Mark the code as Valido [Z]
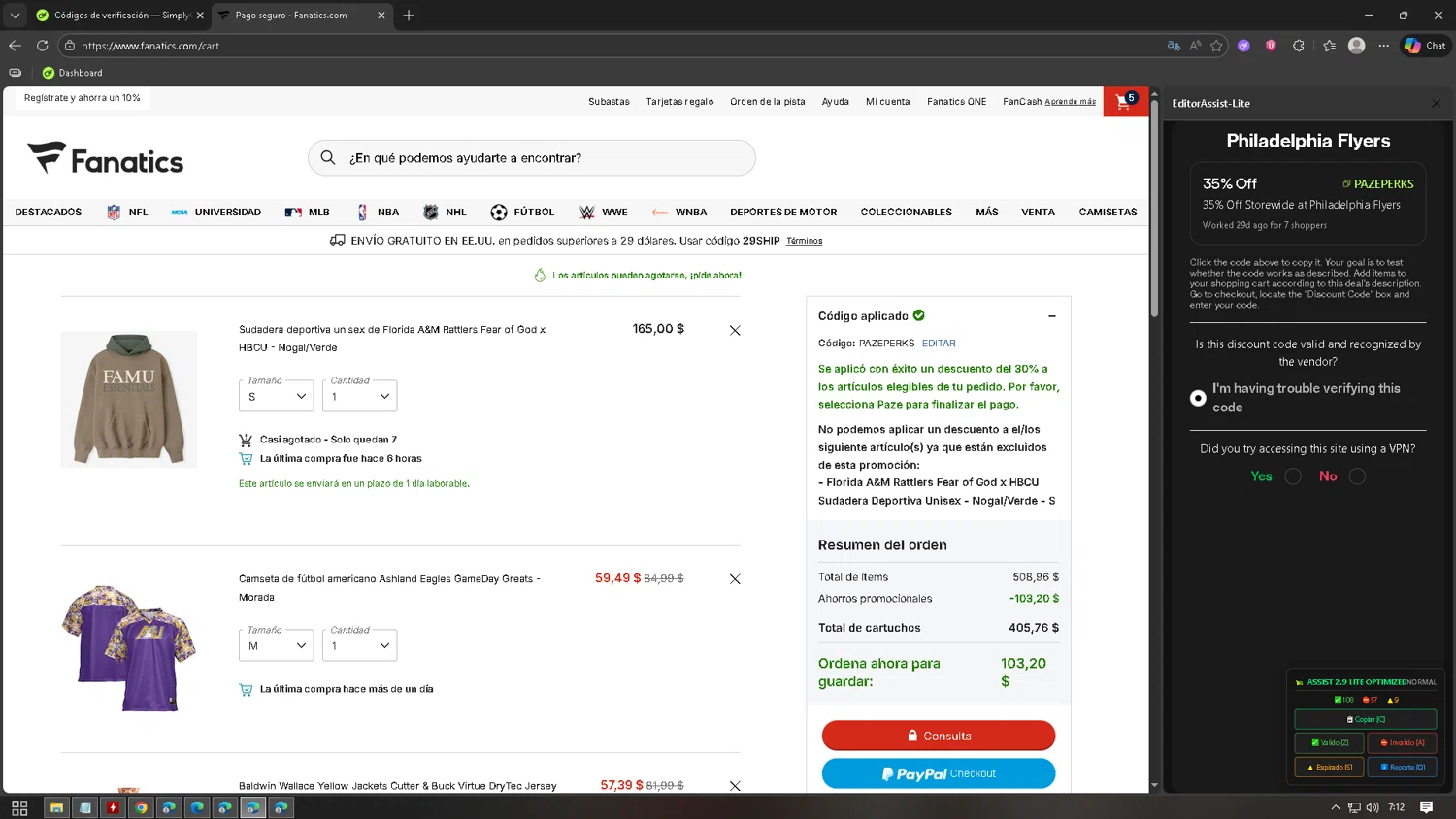 pyautogui.click(x=1329, y=742)
